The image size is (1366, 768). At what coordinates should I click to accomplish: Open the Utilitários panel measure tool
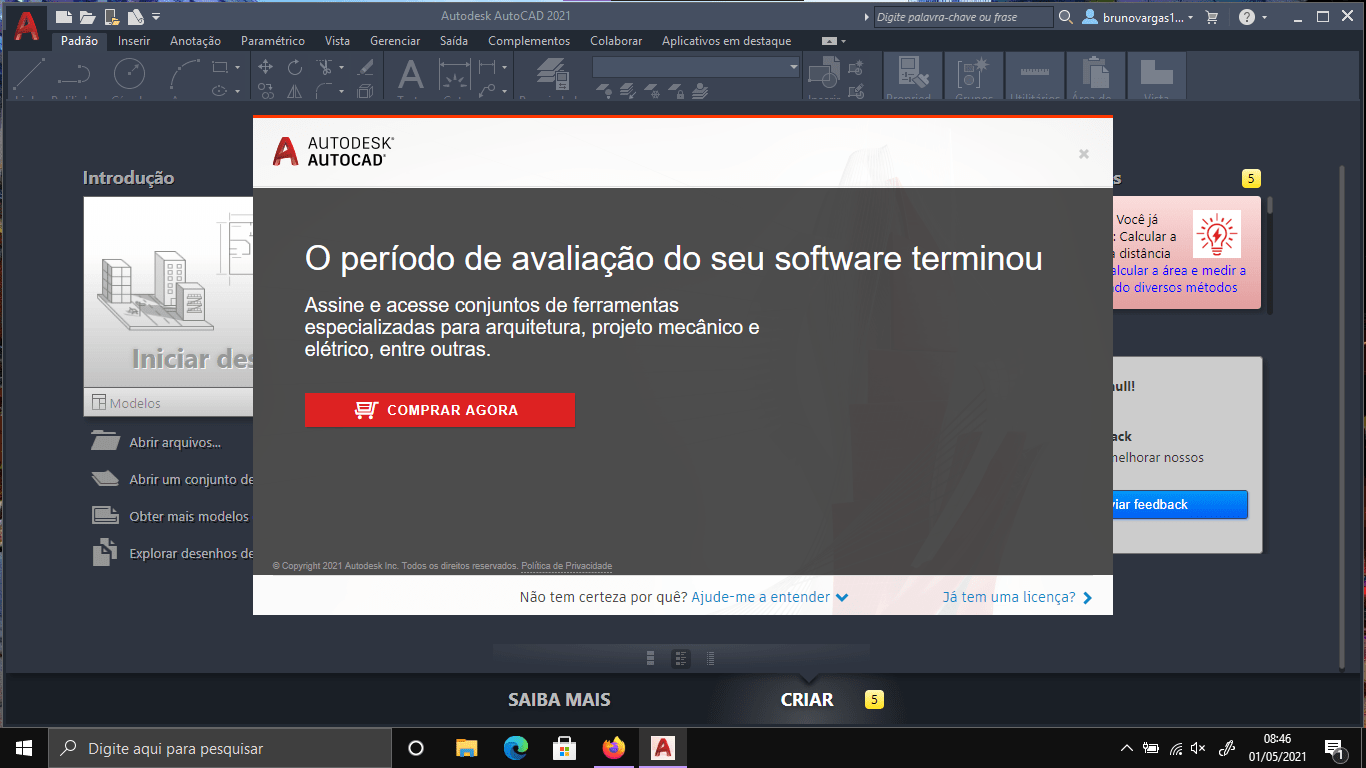[x=1035, y=72]
